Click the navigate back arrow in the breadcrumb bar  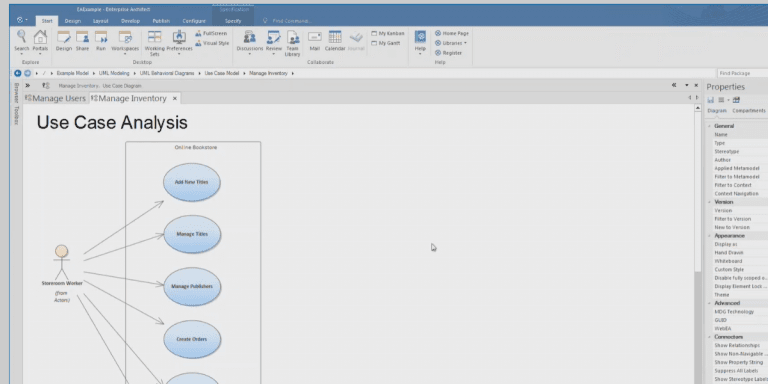18,73
